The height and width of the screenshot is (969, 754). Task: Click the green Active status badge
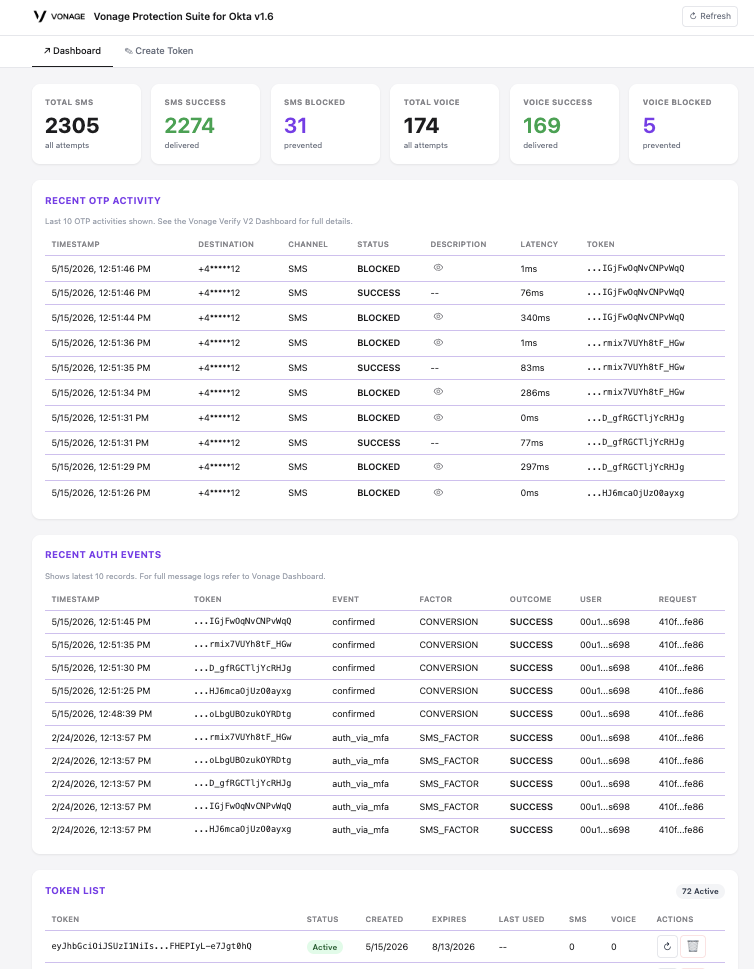point(324,947)
